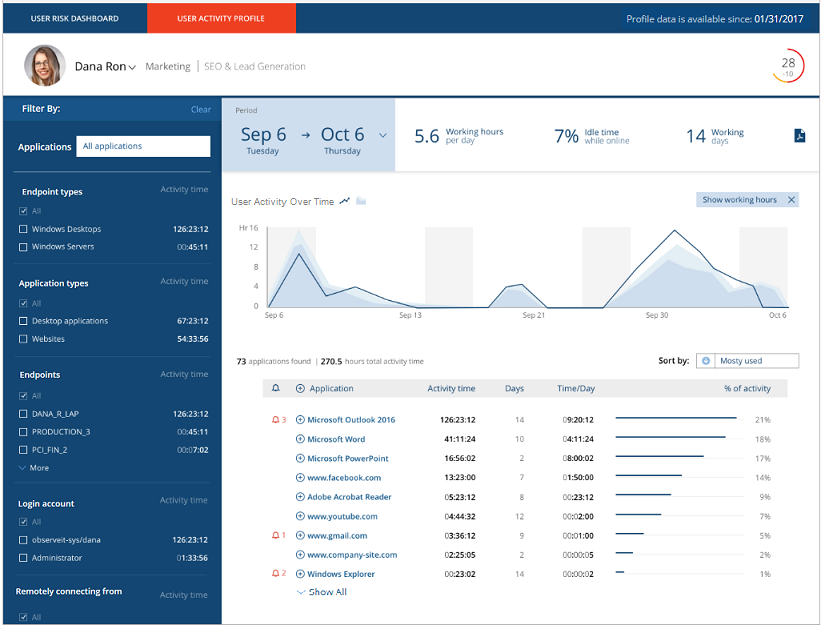Tick the DANA_R_LAP endpoint checkbox
The width and height of the screenshot is (821, 629).
[x=23, y=414]
